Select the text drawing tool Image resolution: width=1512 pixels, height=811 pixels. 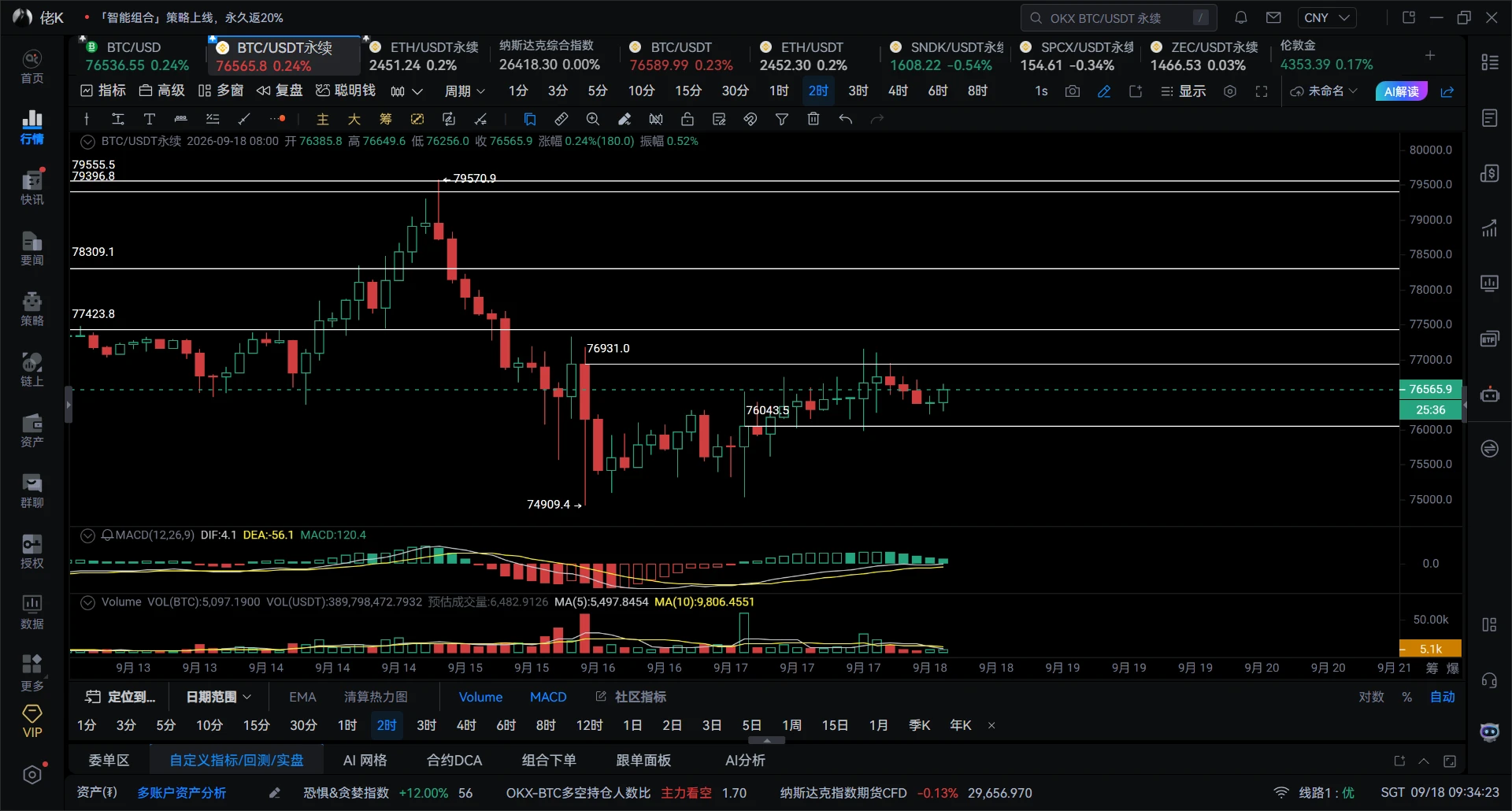149,119
